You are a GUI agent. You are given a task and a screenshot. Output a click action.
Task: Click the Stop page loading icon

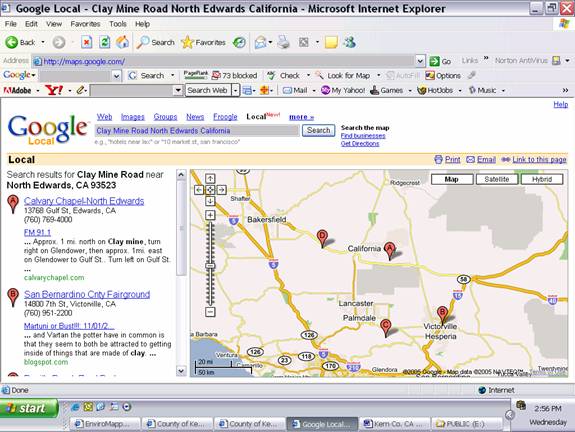(x=87, y=42)
